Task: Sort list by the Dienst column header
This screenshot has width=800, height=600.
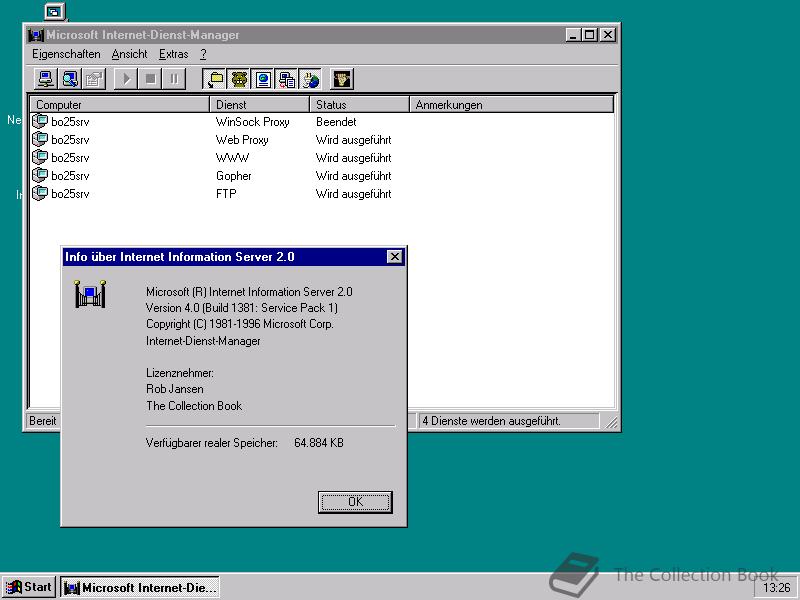Action: [x=260, y=105]
